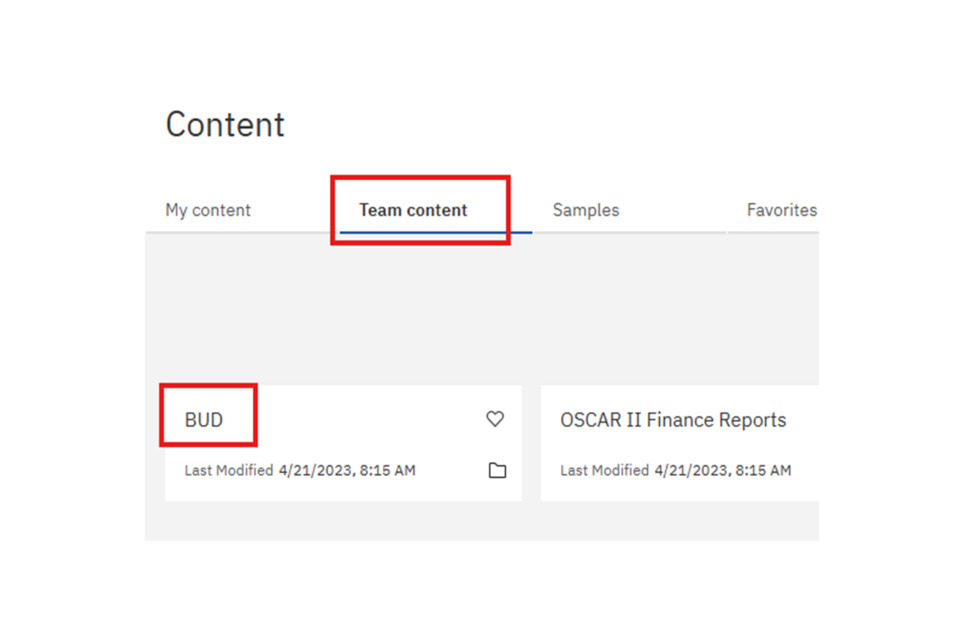Click blank space between Samples and Favorites tabs
This screenshot has width=960, height=640.
point(680,210)
